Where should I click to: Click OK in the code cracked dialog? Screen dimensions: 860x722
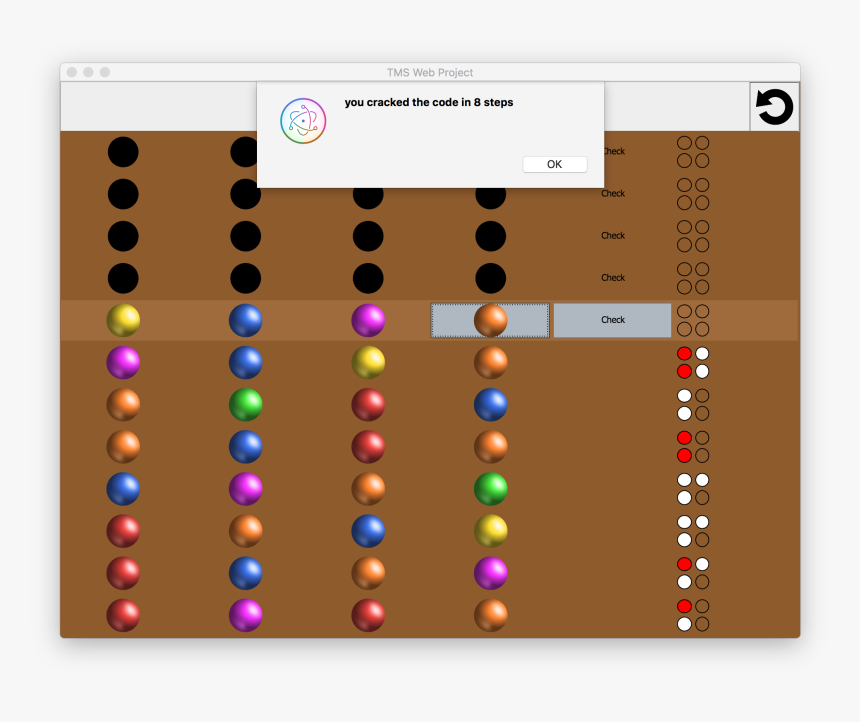[x=554, y=164]
